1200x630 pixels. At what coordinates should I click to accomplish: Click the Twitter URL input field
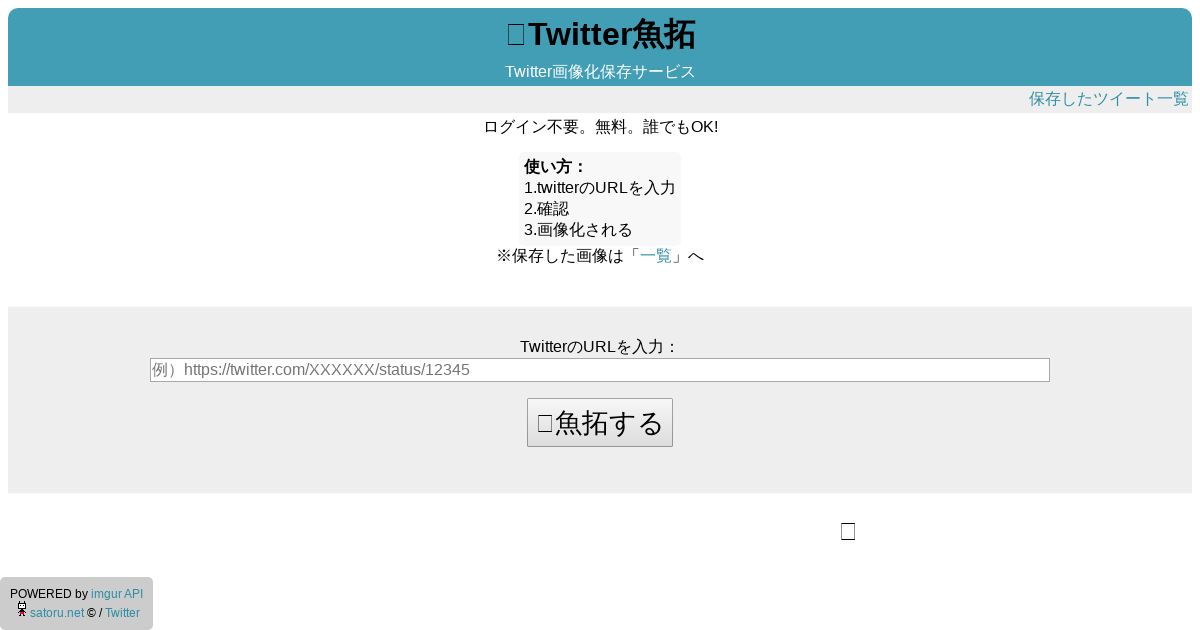[x=600, y=370]
